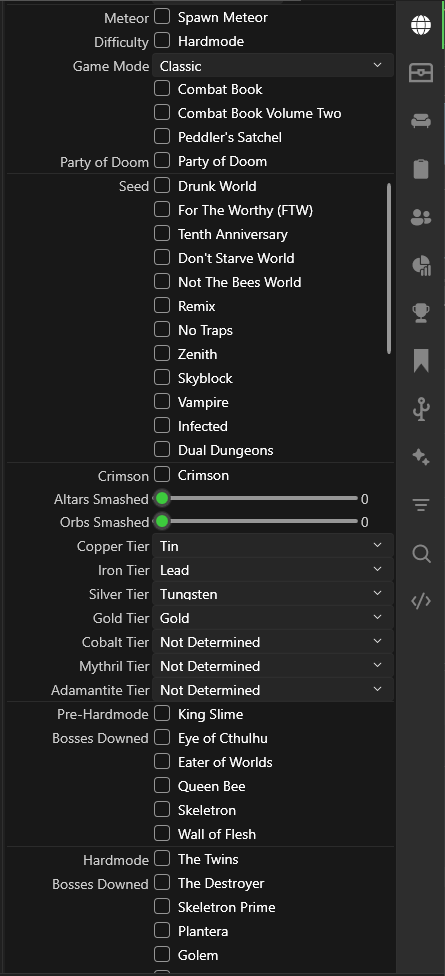Open the sparkles sidebar icon
This screenshot has width=445, height=976.
pyautogui.click(x=421, y=458)
